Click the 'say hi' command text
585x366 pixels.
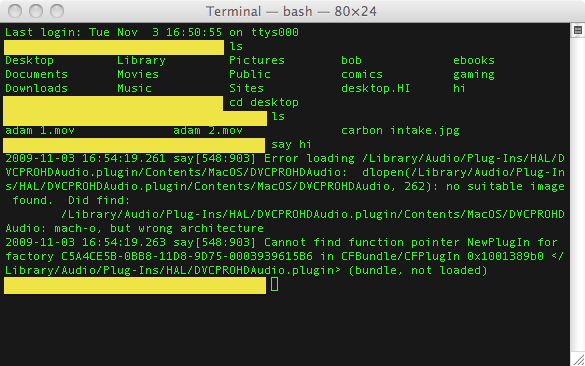[291, 144]
